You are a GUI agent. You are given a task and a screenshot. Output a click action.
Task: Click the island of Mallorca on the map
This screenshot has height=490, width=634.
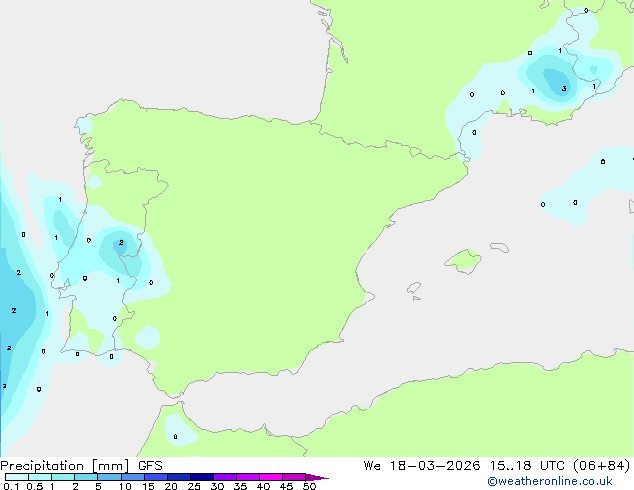click(x=464, y=262)
